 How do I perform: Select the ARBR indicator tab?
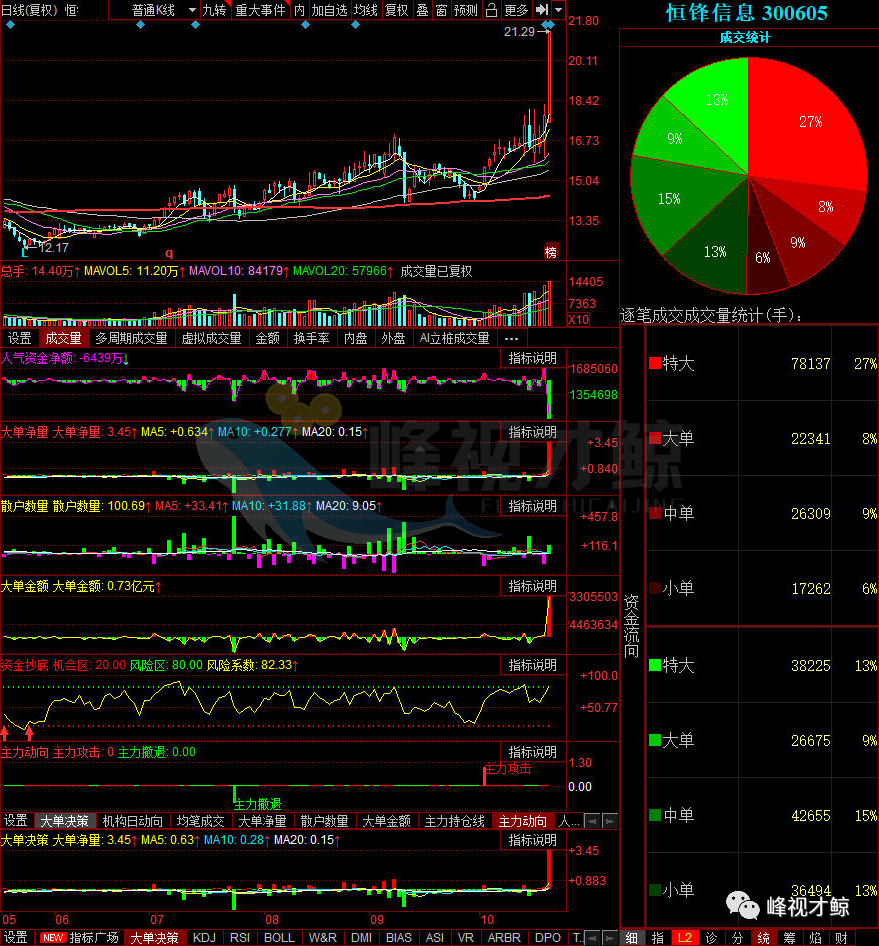point(504,938)
